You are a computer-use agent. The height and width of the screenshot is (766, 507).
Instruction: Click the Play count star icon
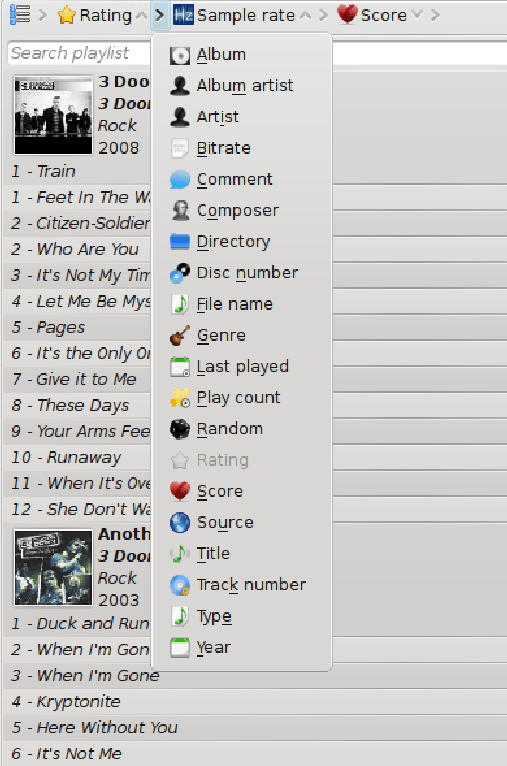coord(180,398)
